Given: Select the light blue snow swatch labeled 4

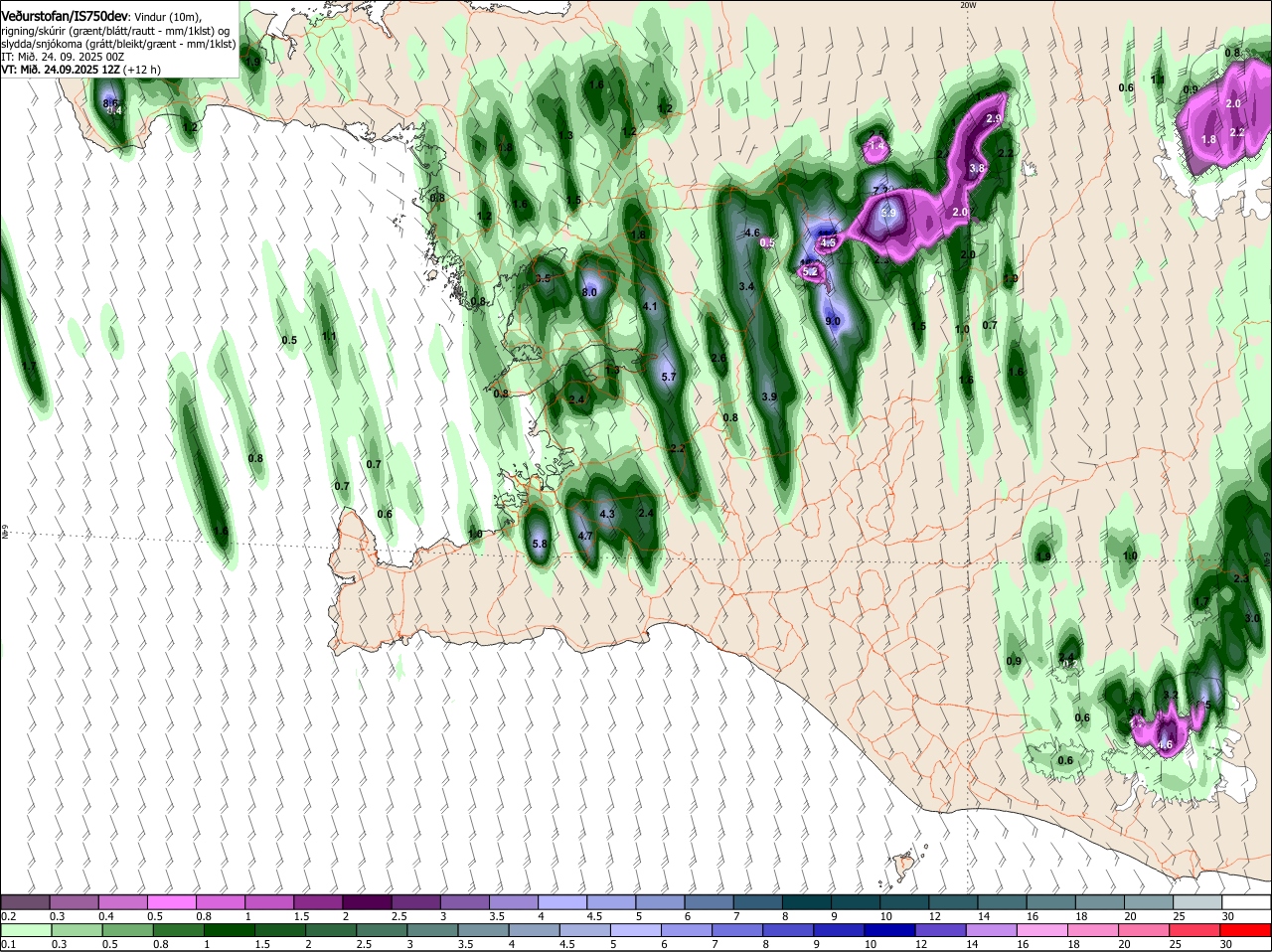Looking at the screenshot, I should 563,901.
